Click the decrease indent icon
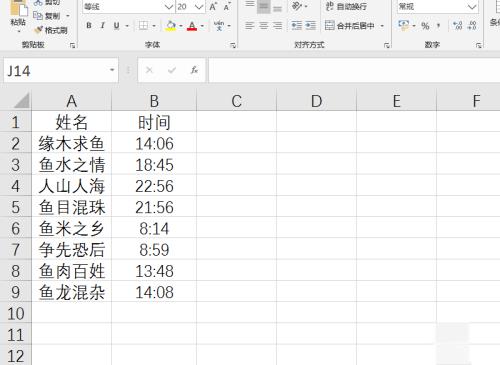 click(296, 25)
